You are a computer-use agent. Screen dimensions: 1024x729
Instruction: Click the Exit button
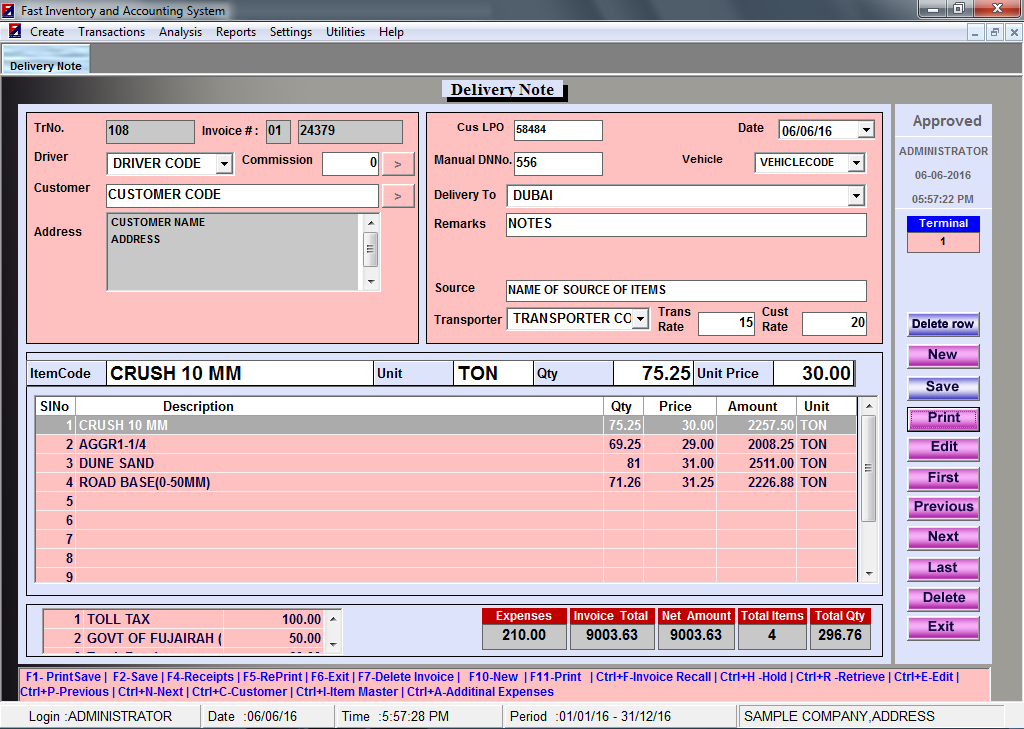point(942,627)
